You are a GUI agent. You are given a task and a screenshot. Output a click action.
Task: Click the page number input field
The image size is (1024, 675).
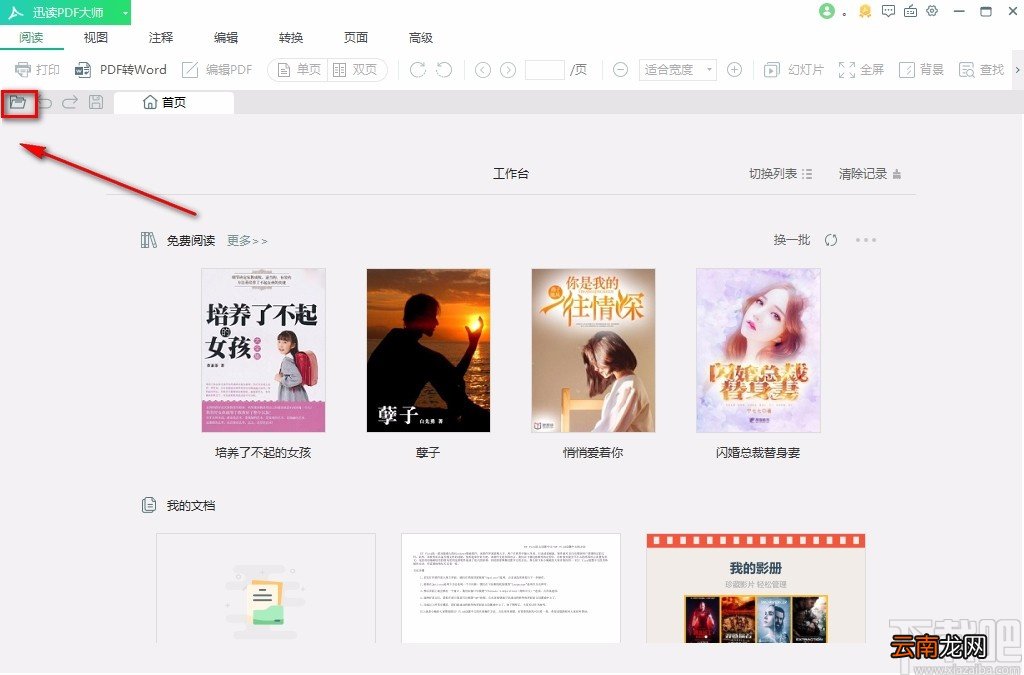(545, 70)
